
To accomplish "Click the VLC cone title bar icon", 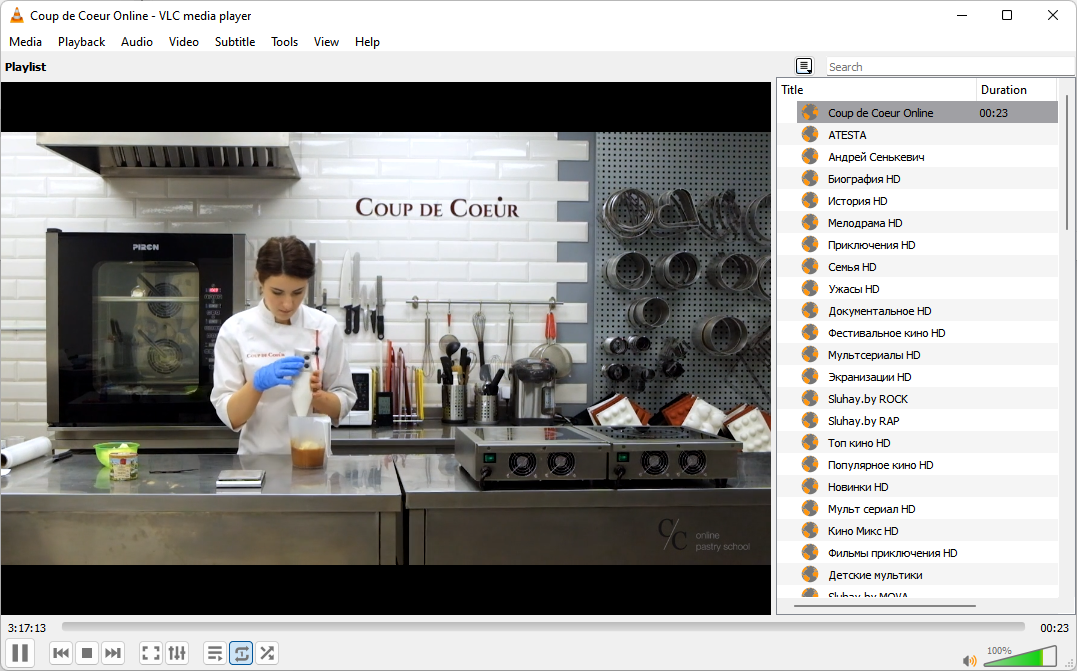I will point(16,15).
